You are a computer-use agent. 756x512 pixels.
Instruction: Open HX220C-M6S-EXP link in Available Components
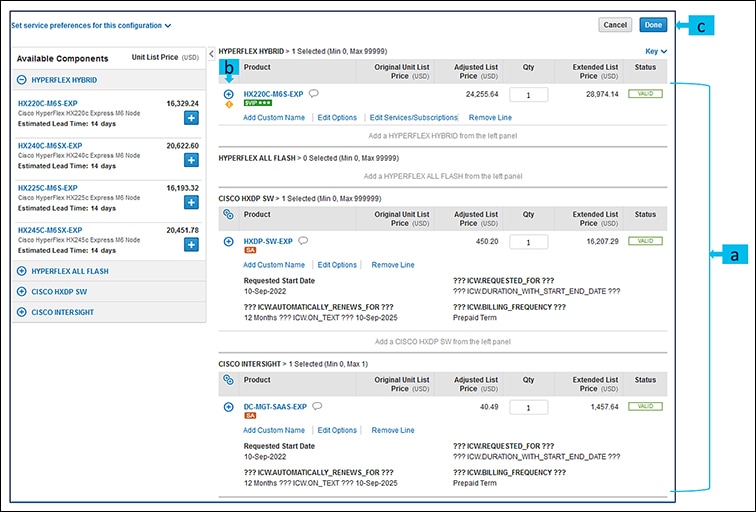48,103
